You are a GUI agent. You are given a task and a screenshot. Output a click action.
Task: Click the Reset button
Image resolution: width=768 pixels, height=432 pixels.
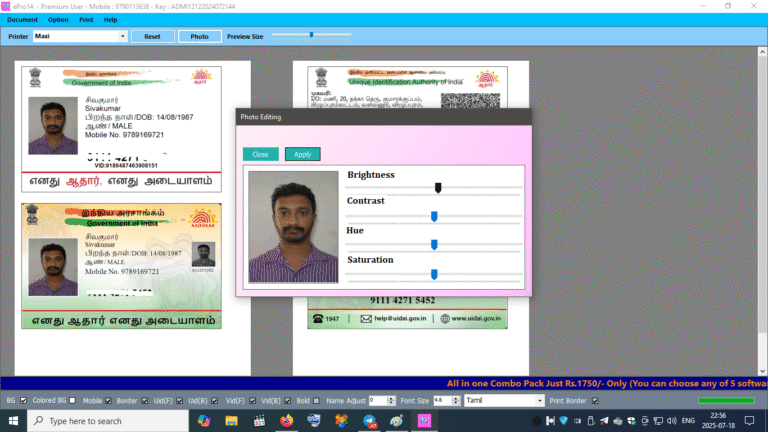point(152,36)
